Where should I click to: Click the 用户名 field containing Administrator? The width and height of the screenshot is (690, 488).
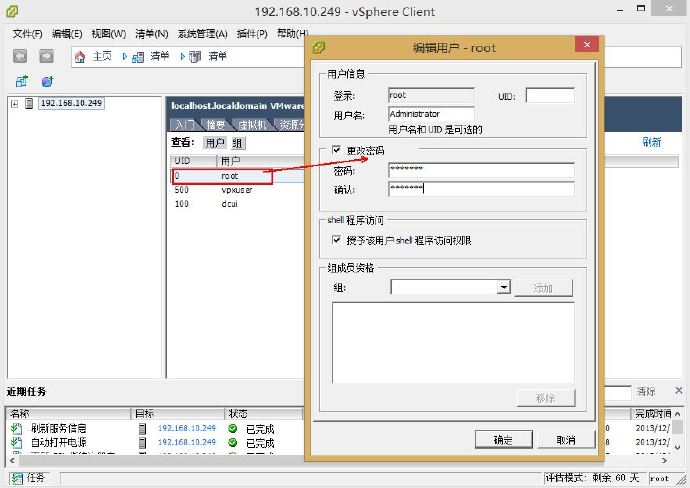tap(431, 114)
